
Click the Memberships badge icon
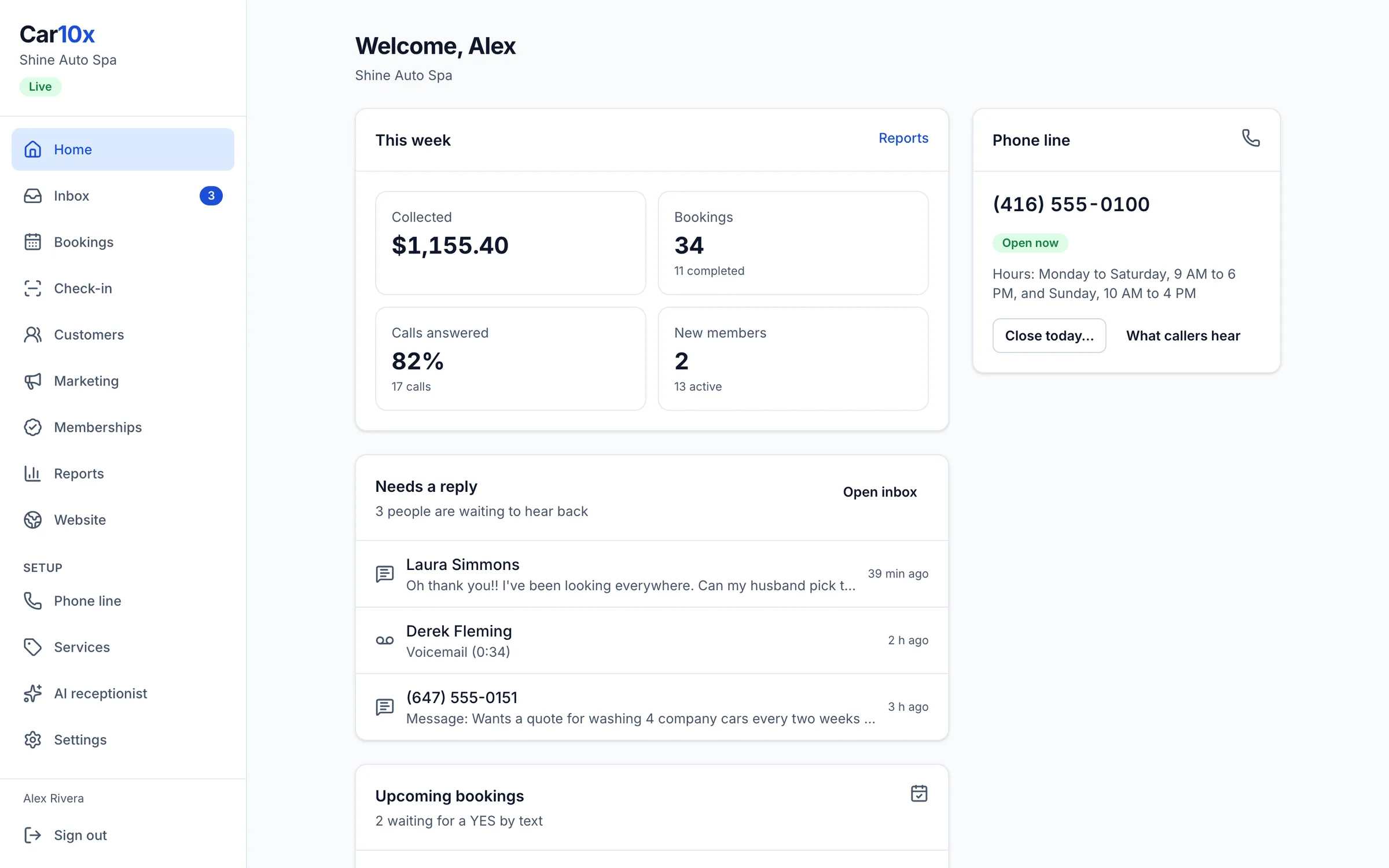tap(32, 427)
